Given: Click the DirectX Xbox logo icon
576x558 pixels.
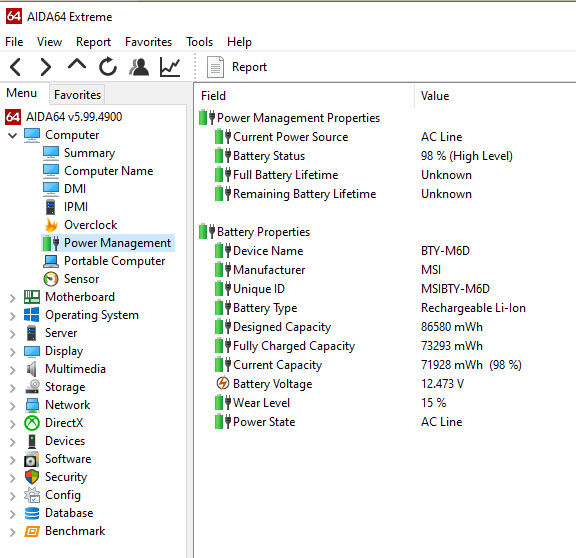Looking at the screenshot, I should 32,423.
